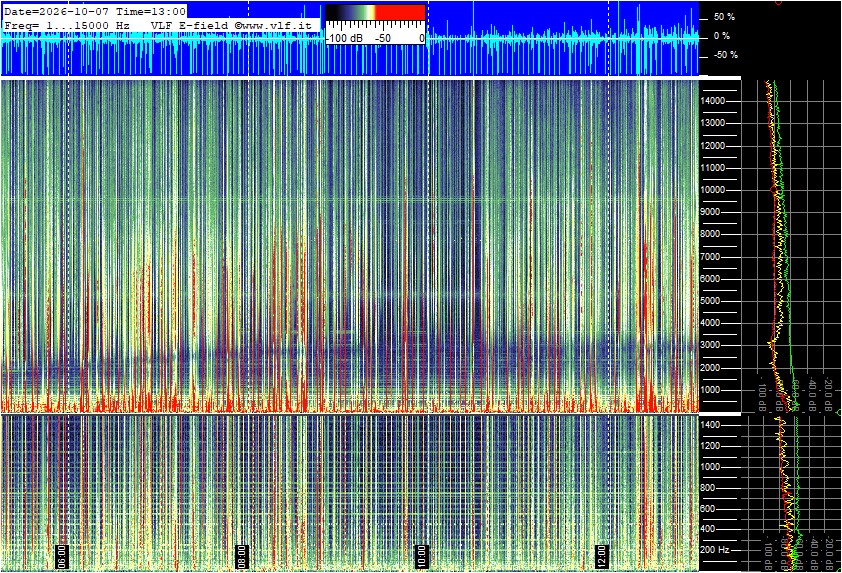Select the 11000 frequency axis label
Screen dimensions: 842x573
[x=713, y=168]
